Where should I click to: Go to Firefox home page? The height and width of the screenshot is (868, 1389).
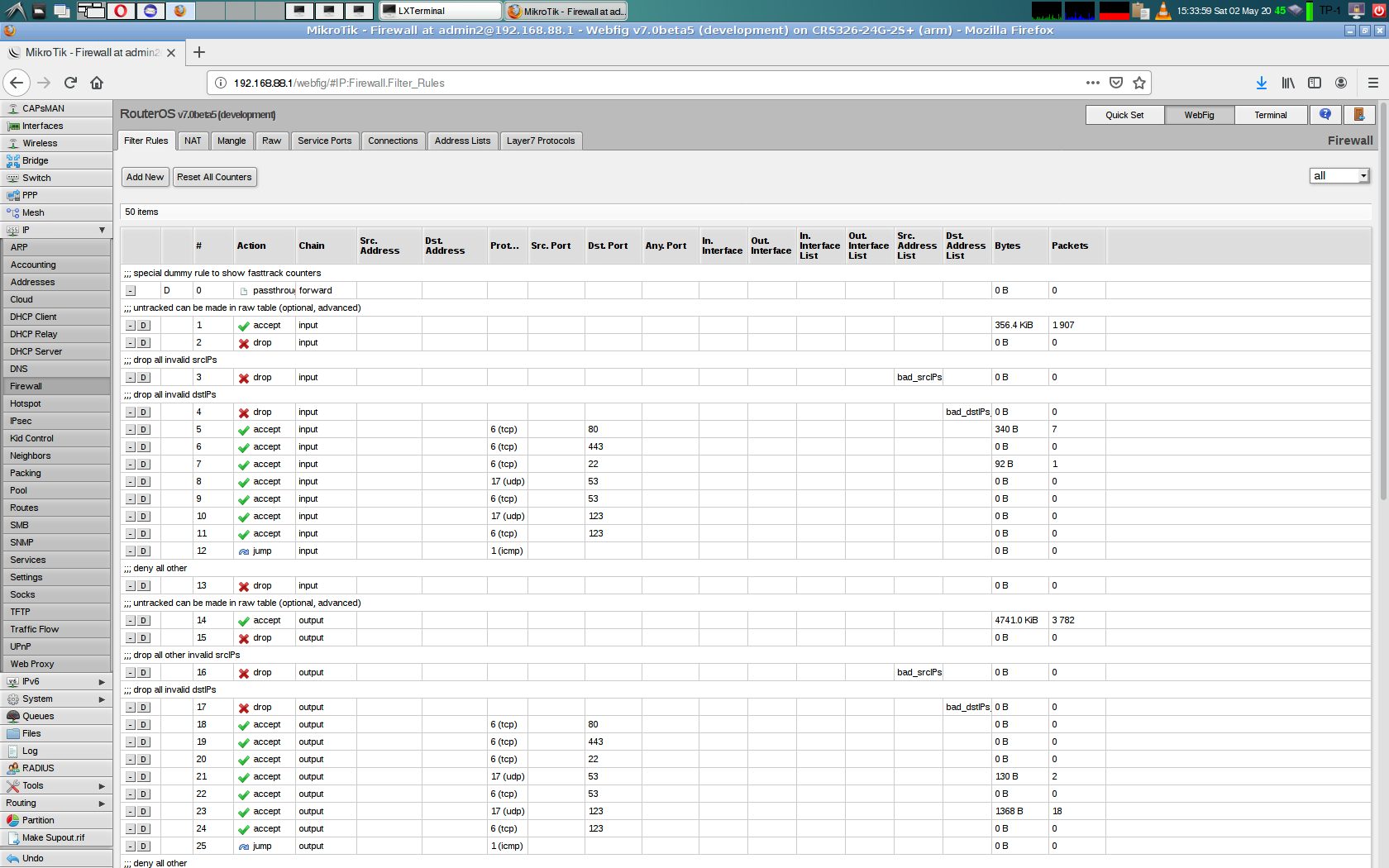[x=97, y=83]
